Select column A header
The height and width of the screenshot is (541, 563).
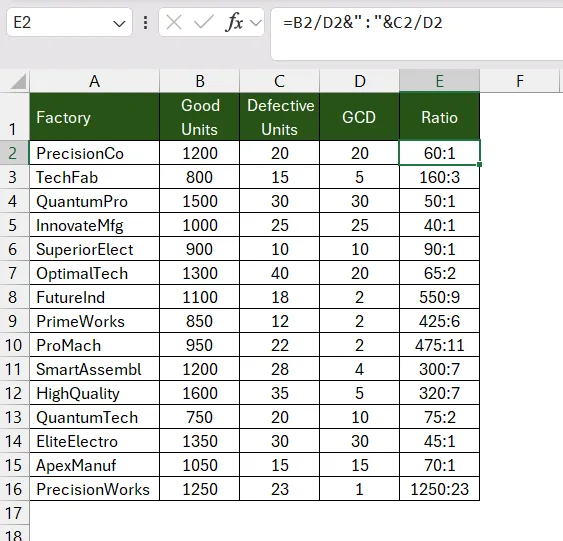tap(94, 81)
